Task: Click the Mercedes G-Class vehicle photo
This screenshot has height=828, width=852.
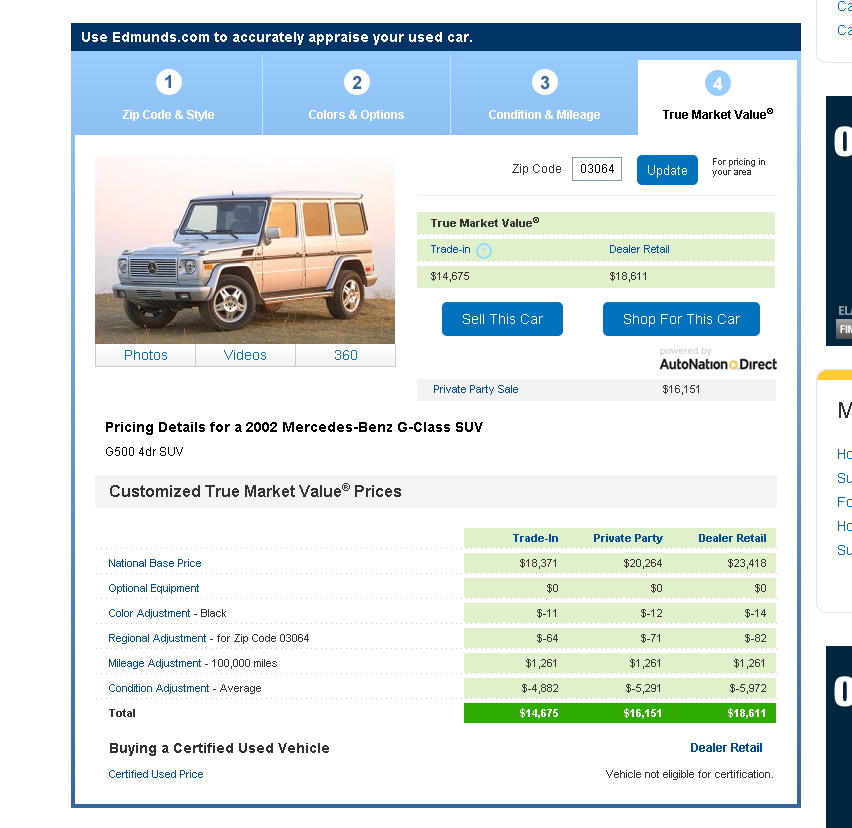Action: point(245,249)
